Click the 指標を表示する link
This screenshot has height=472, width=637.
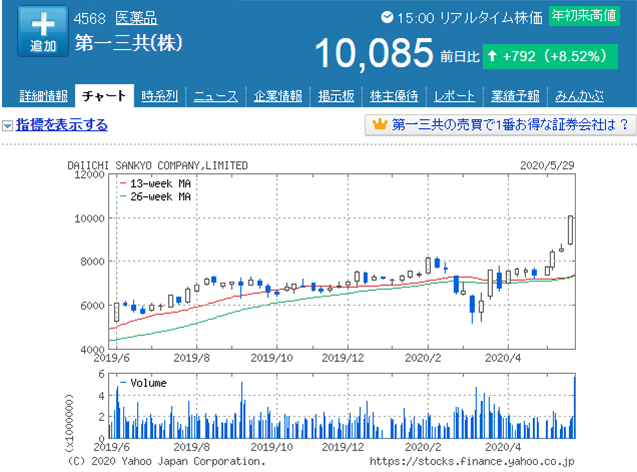click(x=62, y=125)
